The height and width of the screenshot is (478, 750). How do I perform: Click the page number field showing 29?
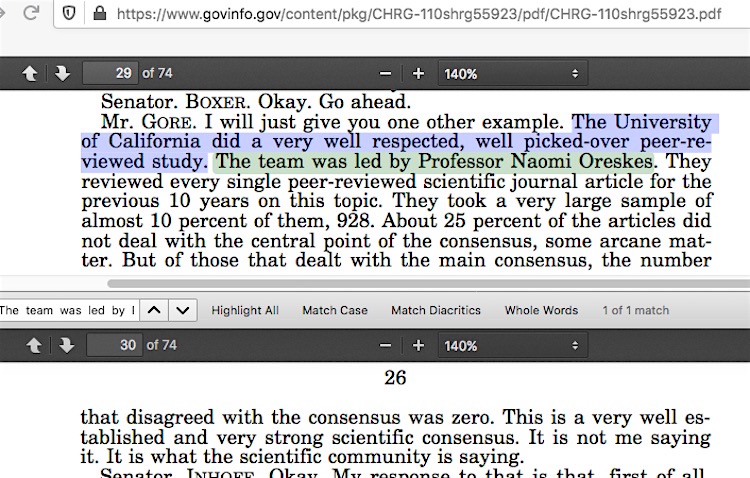tap(111, 74)
